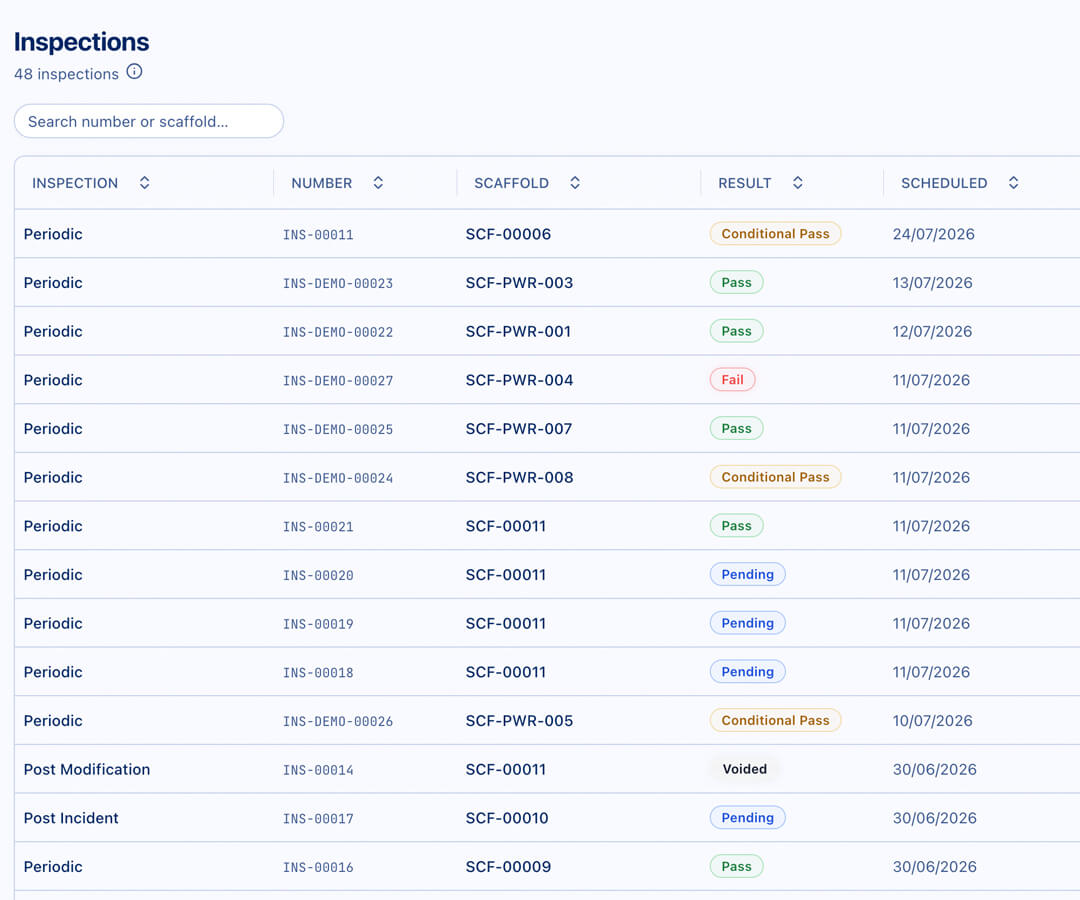Click the SCHEDULED column header label
1080x900 pixels.
pos(944,183)
